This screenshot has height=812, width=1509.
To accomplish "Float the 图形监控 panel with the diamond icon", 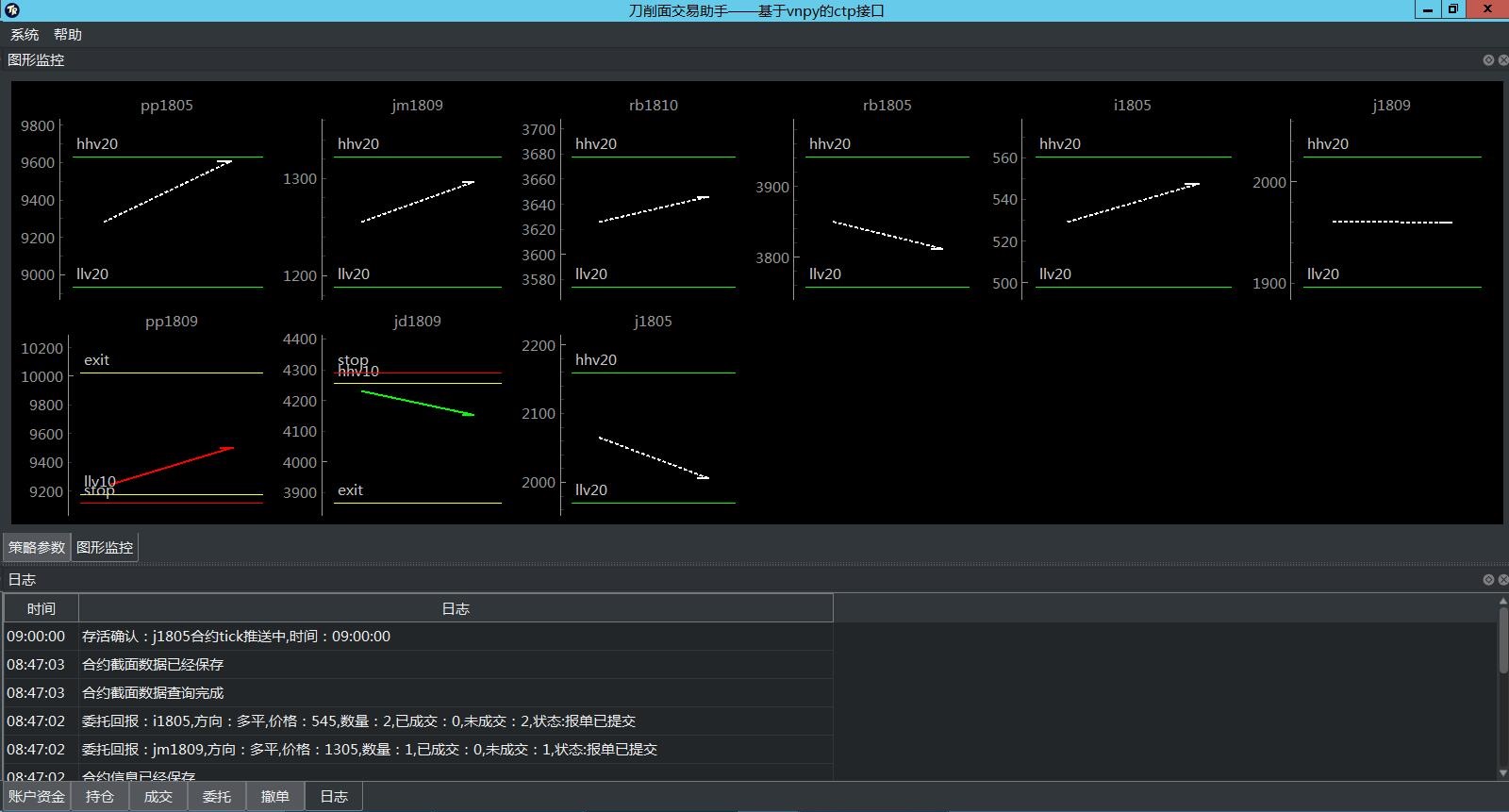I will [1488, 60].
